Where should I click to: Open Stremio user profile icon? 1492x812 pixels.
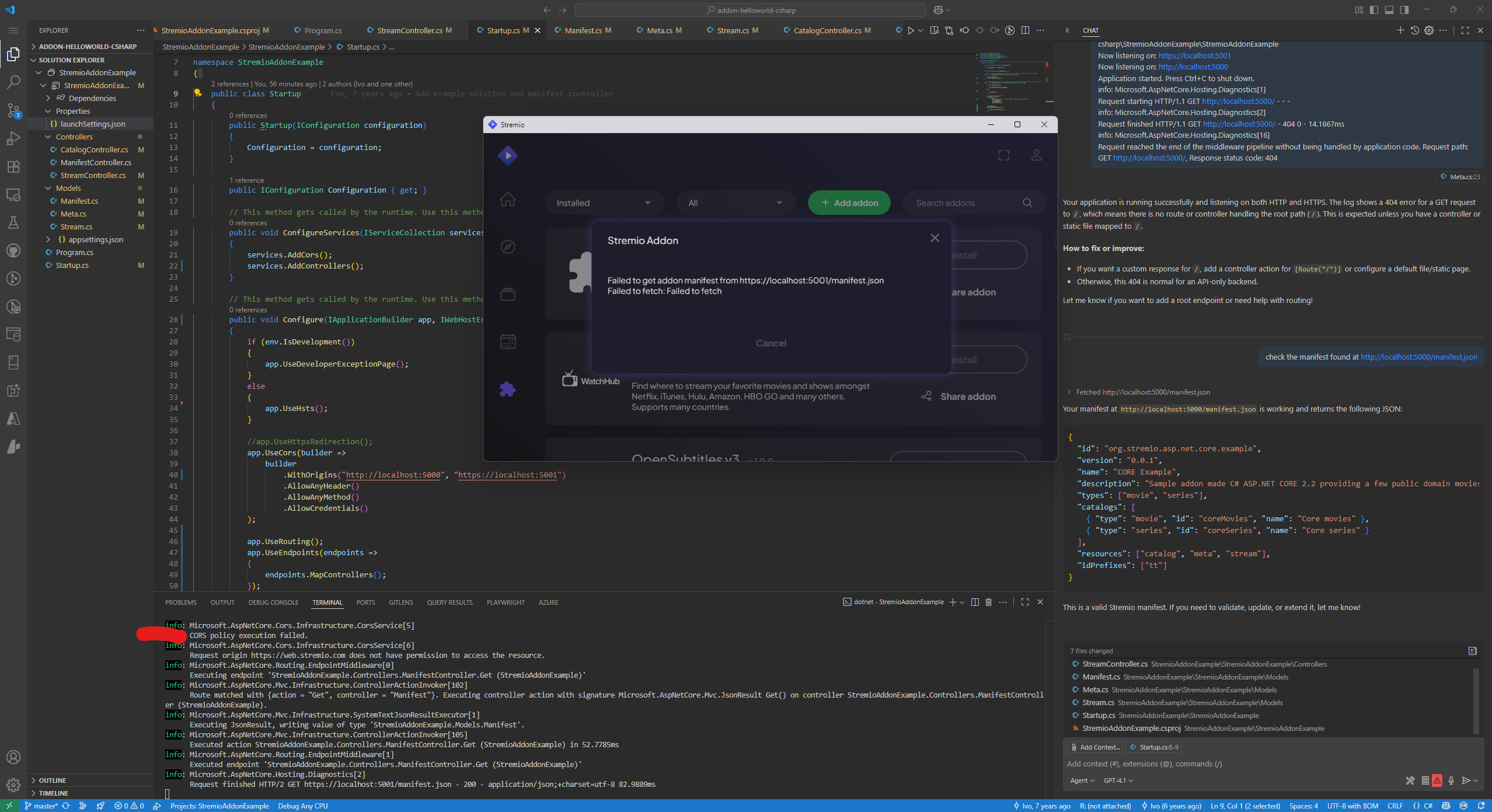(1037, 155)
